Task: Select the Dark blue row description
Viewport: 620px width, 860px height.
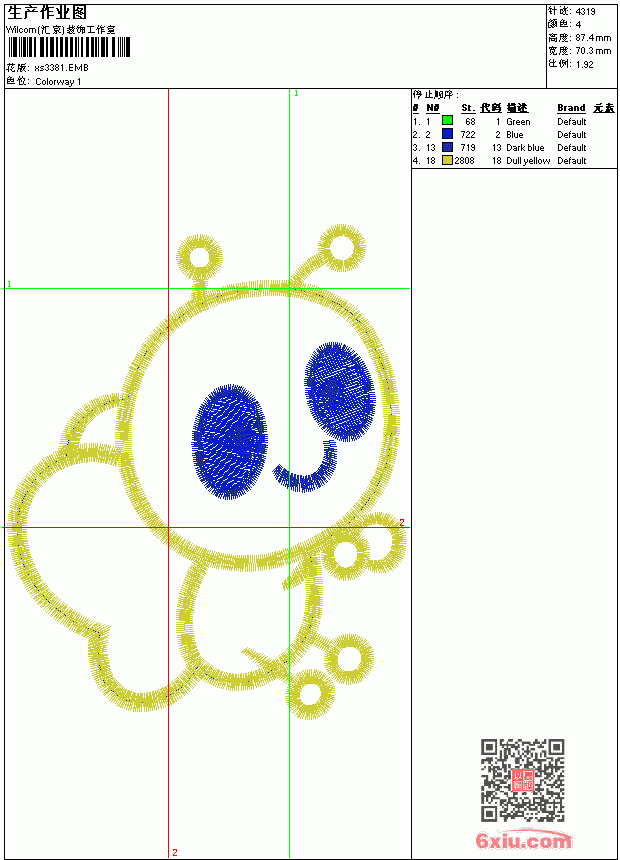Action: pyautogui.click(x=525, y=148)
